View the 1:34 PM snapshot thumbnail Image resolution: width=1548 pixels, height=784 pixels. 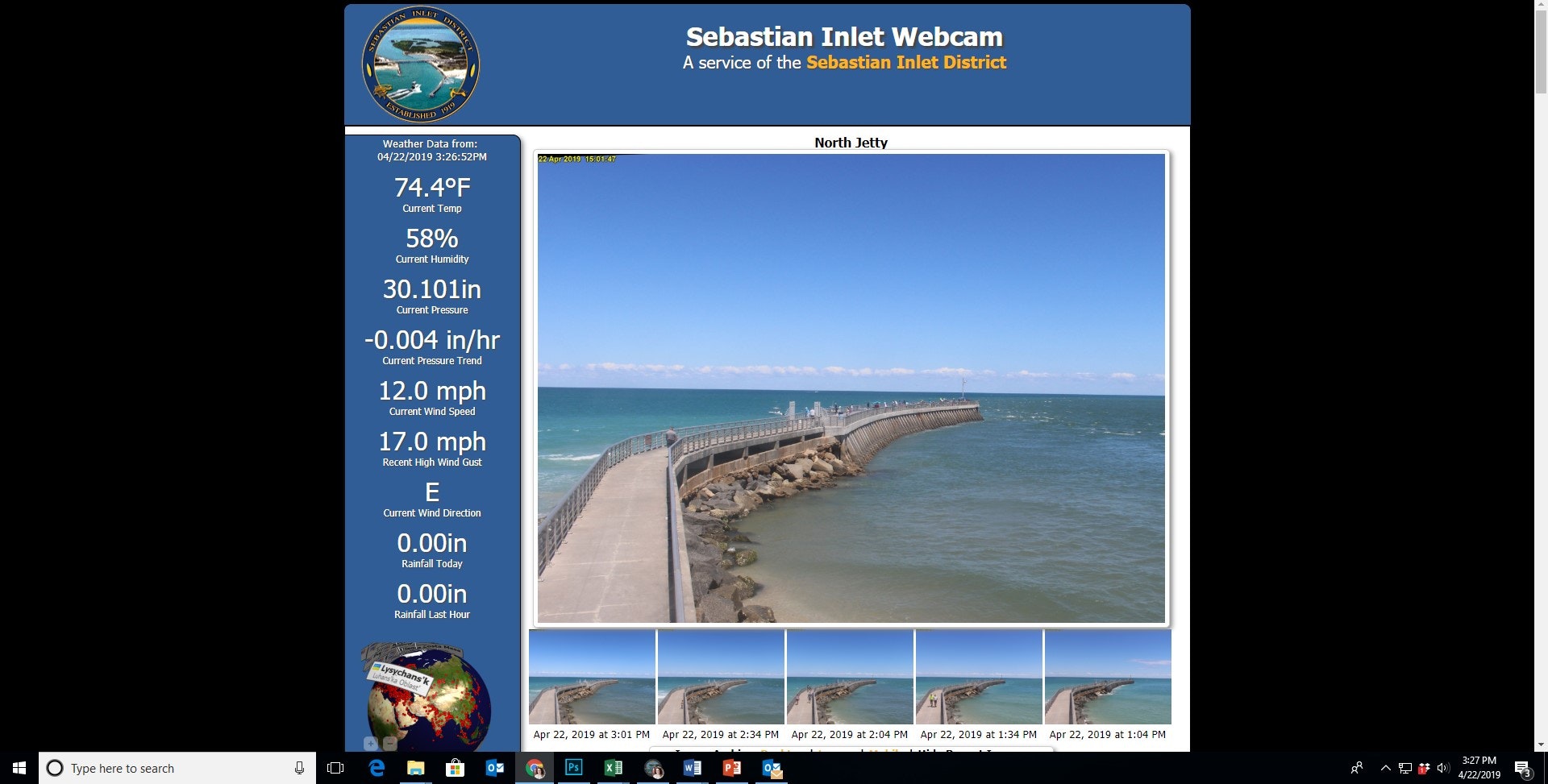click(x=979, y=677)
